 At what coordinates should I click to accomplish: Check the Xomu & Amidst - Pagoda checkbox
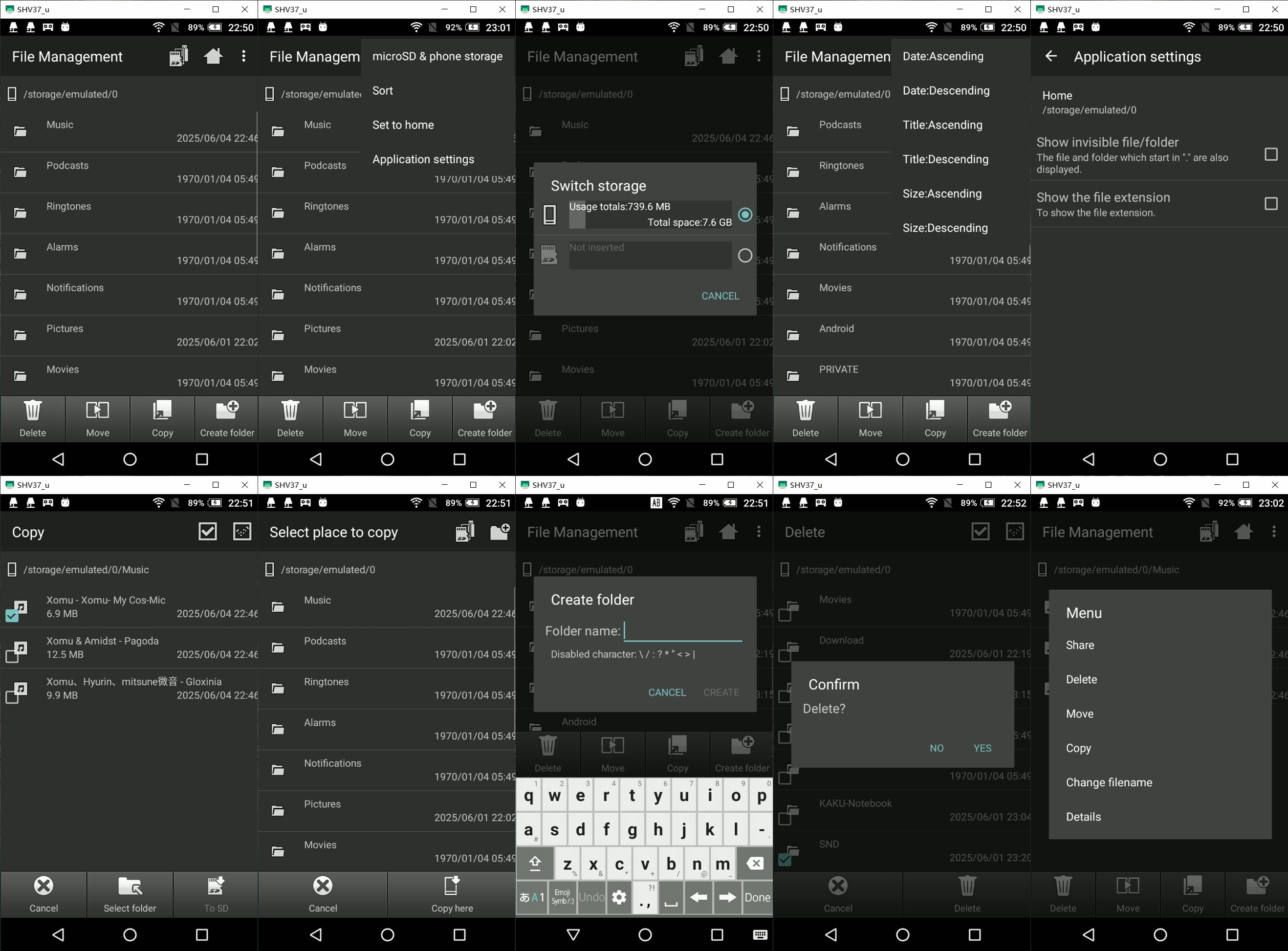(x=12, y=656)
